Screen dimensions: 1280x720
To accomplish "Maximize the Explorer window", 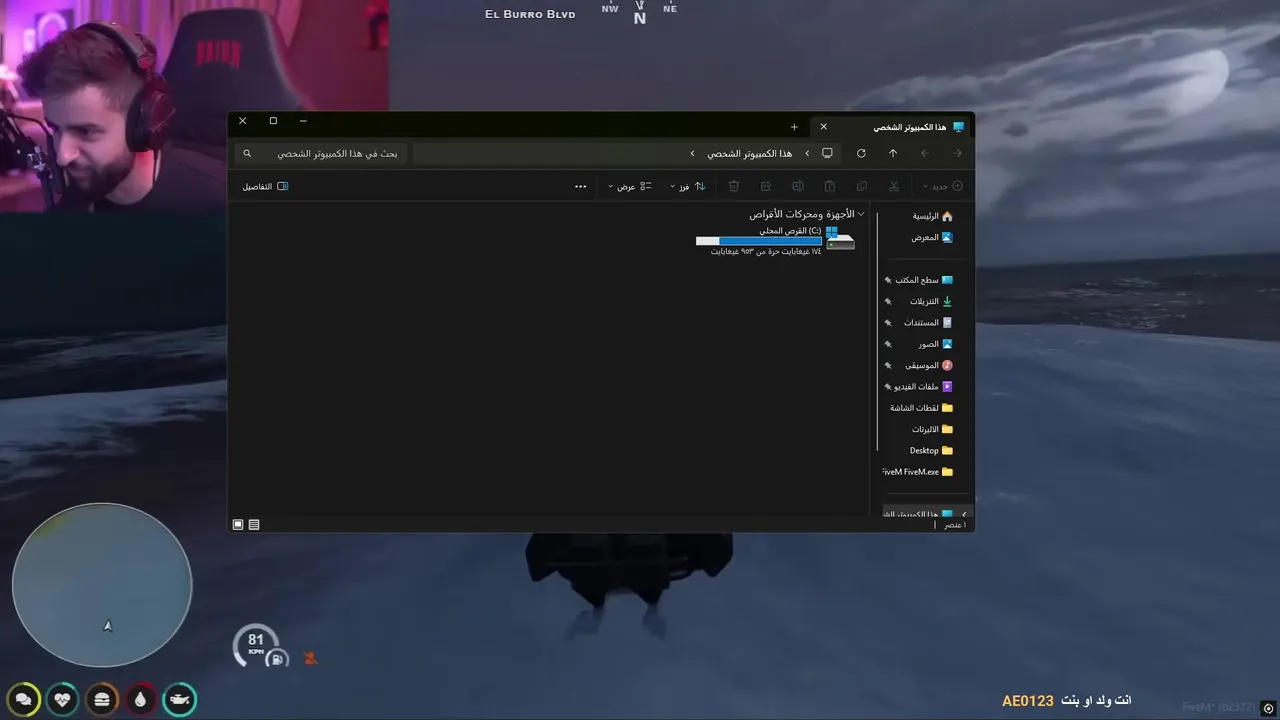I will (273, 121).
